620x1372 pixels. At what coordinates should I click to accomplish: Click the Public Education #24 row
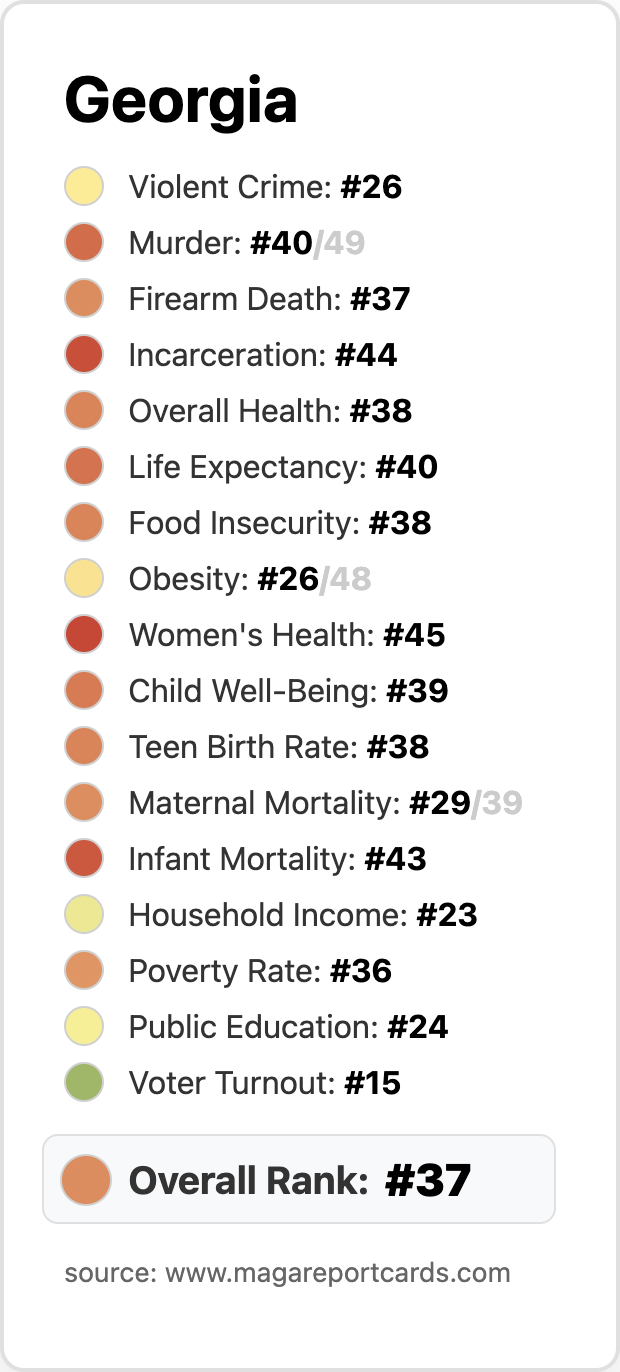tap(256, 1027)
